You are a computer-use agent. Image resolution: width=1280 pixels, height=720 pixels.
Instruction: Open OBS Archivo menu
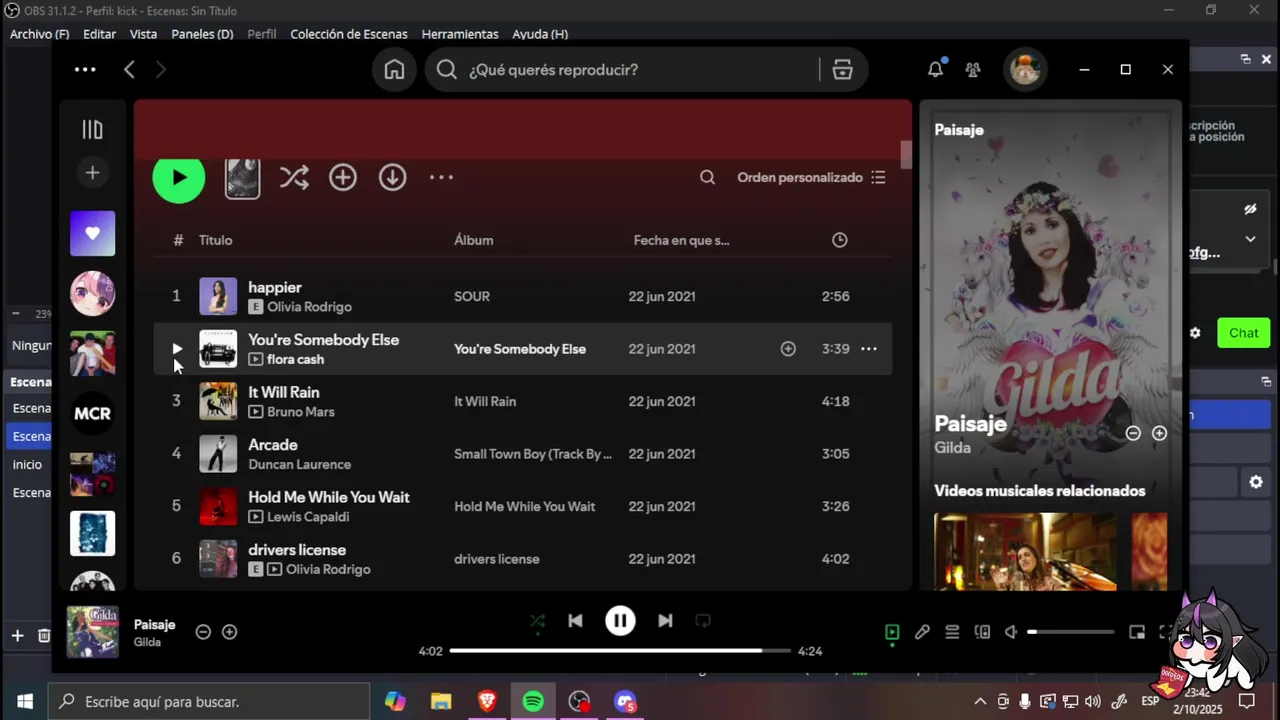point(39,34)
